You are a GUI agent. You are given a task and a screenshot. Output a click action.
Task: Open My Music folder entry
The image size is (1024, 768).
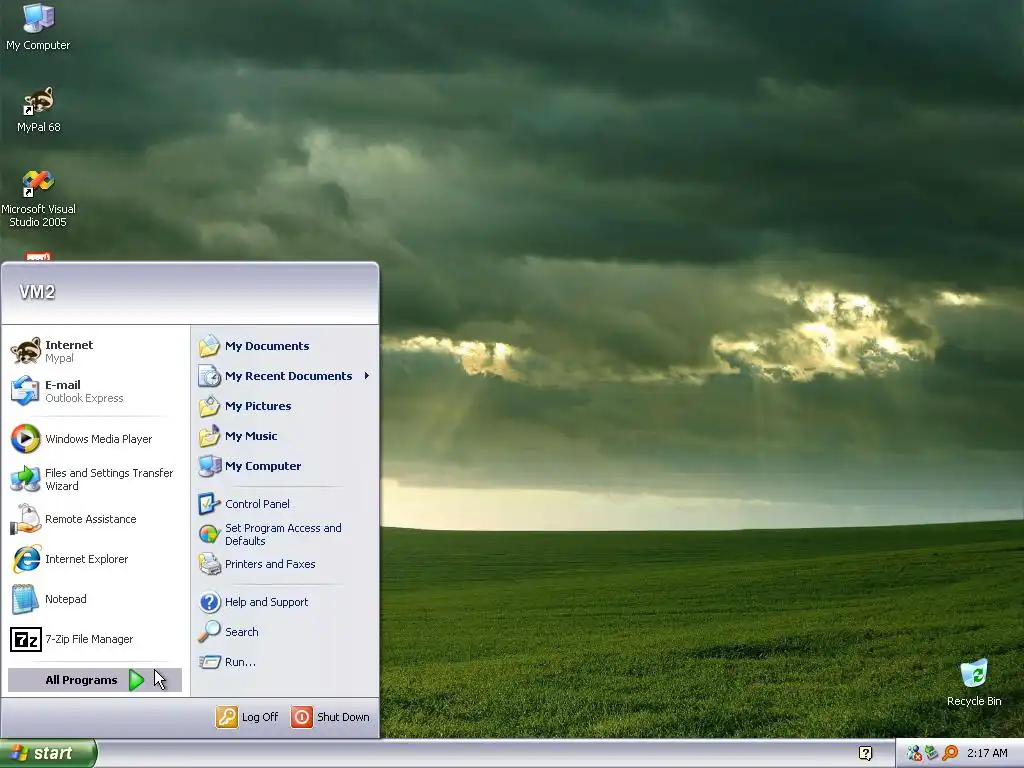pyautogui.click(x=285, y=436)
